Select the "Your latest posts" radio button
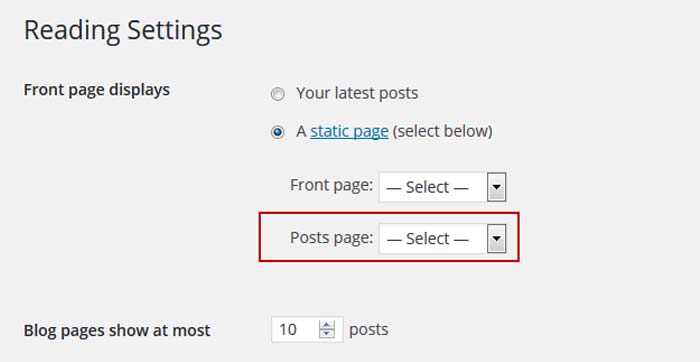Screen dimensions: 700x362 coord(278,94)
